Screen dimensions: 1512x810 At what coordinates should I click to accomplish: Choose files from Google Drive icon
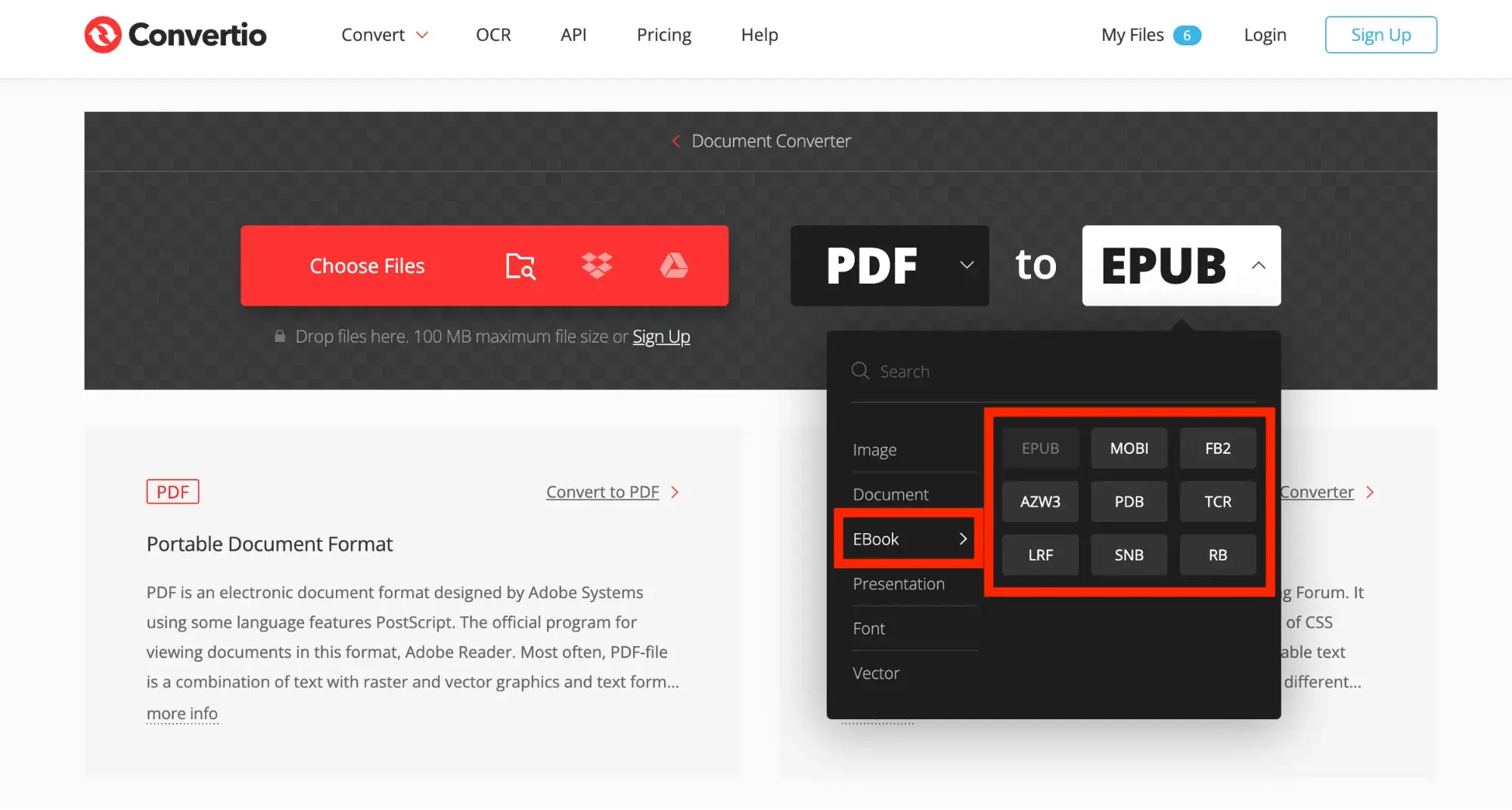click(674, 265)
